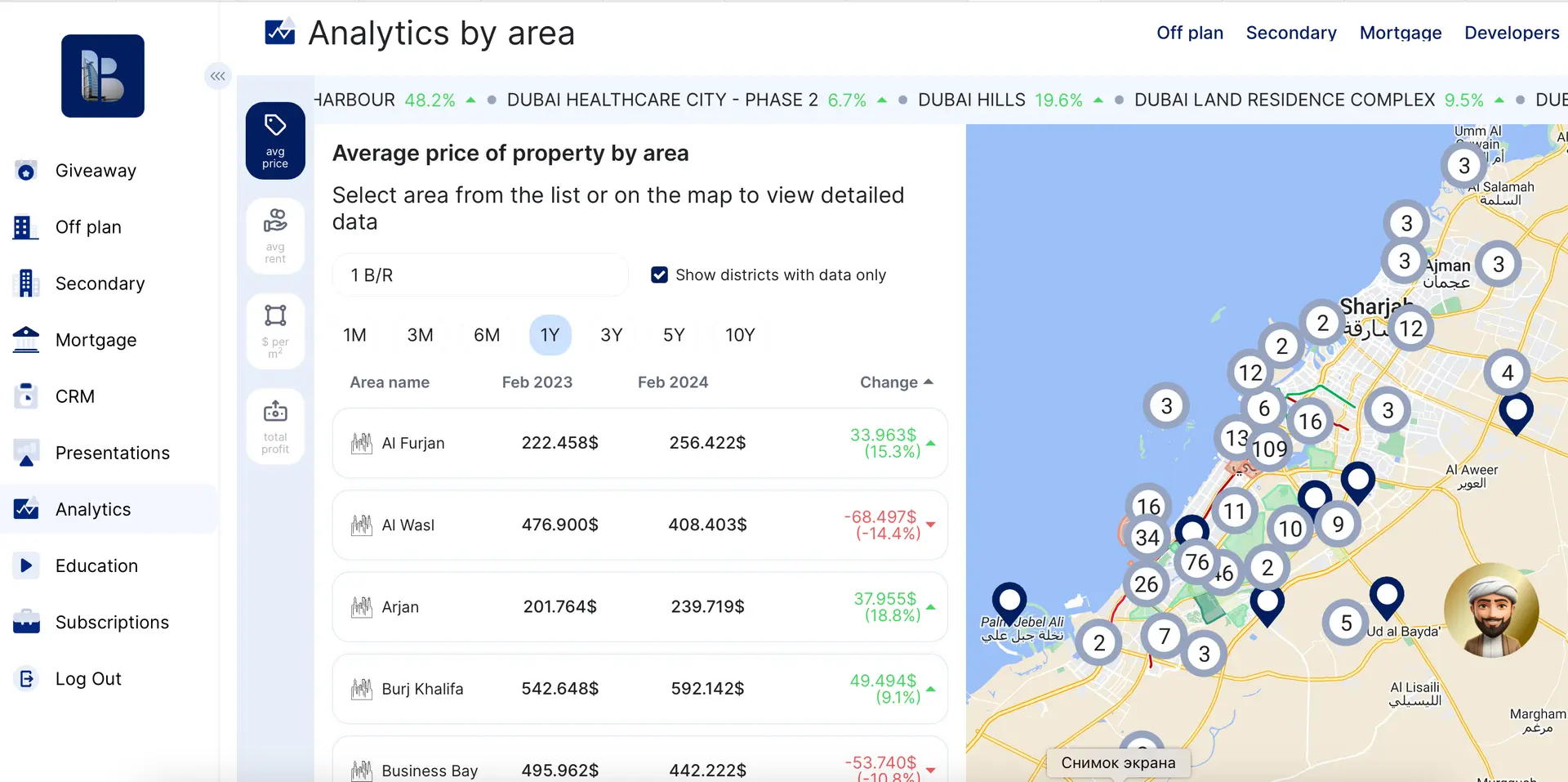Click Developers link in top navigation
1568x782 pixels.
(1511, 33)
